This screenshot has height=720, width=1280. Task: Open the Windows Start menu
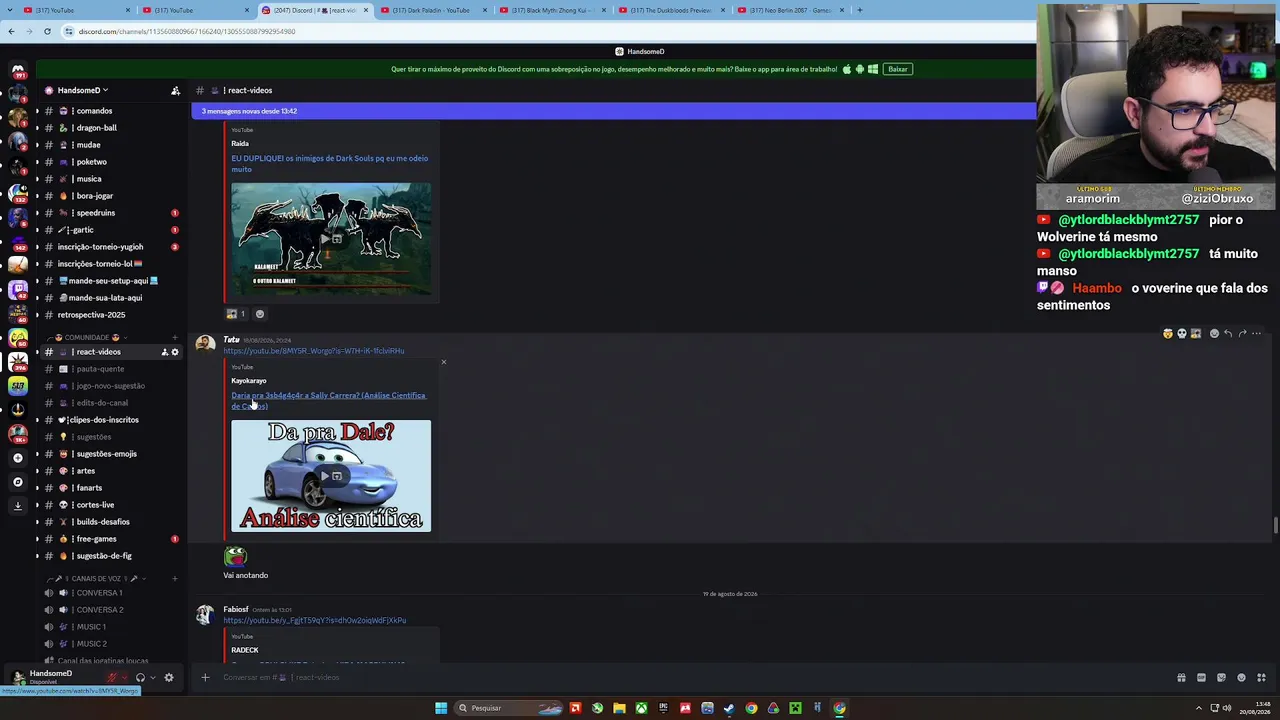pos(441,708)
